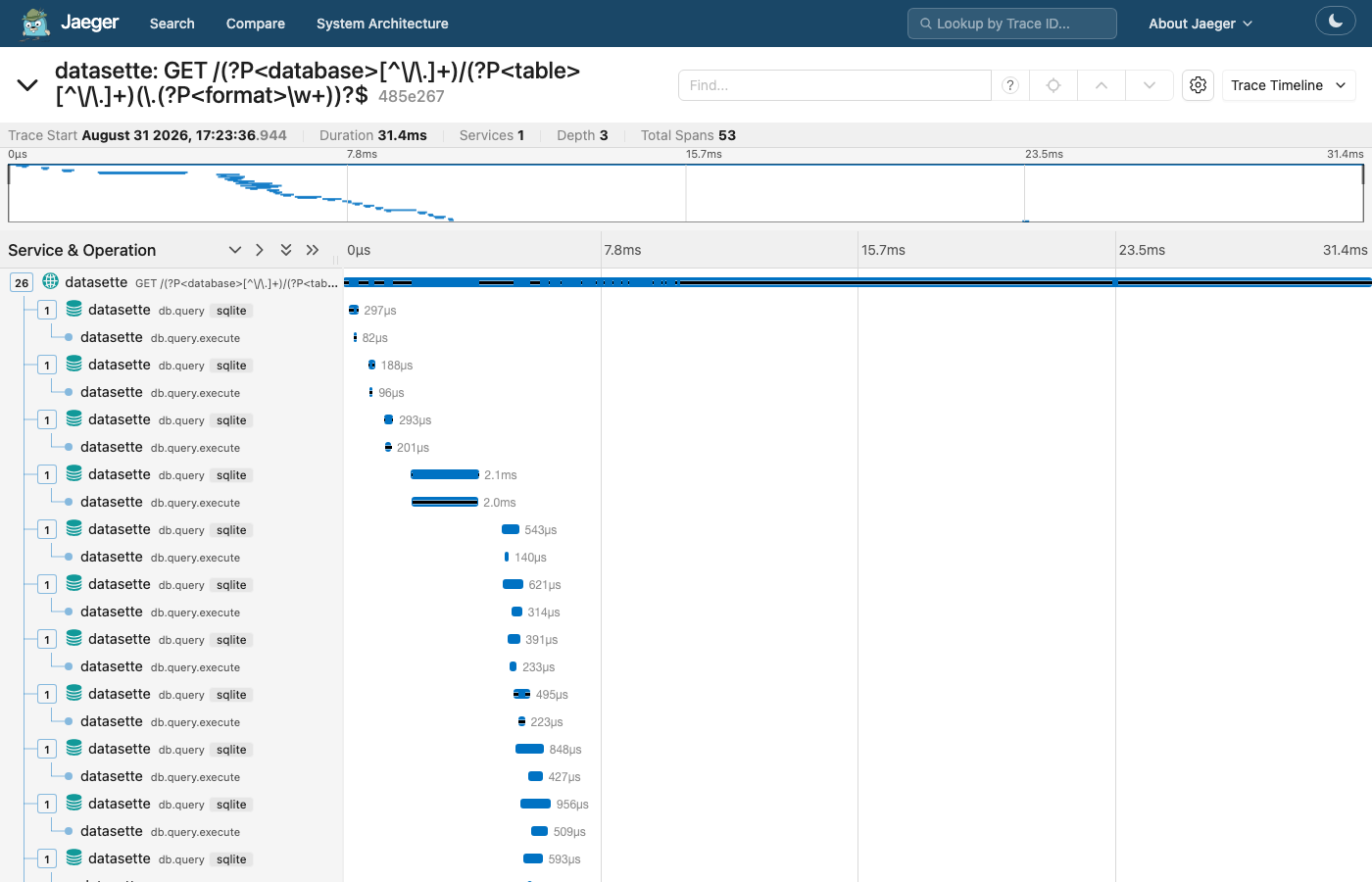Expand one level chevron-right icon
This screenshot has width=1372, height=882.
click(x=260, y=250)
